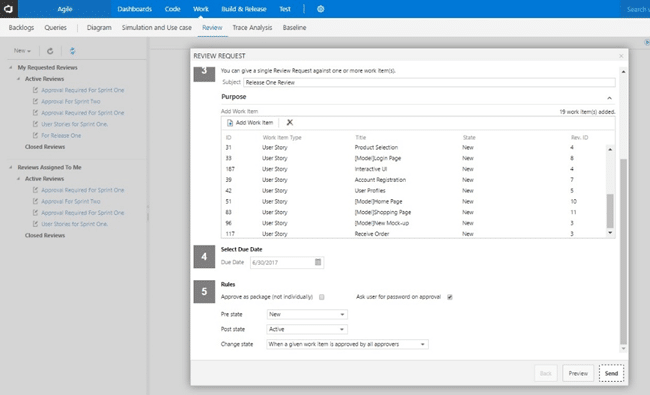Image resolution: width=650 pixels, height=395 pixels.
Task: Open the Pre state dropdown
Action: pyautogui.click(x=307, y=315)
